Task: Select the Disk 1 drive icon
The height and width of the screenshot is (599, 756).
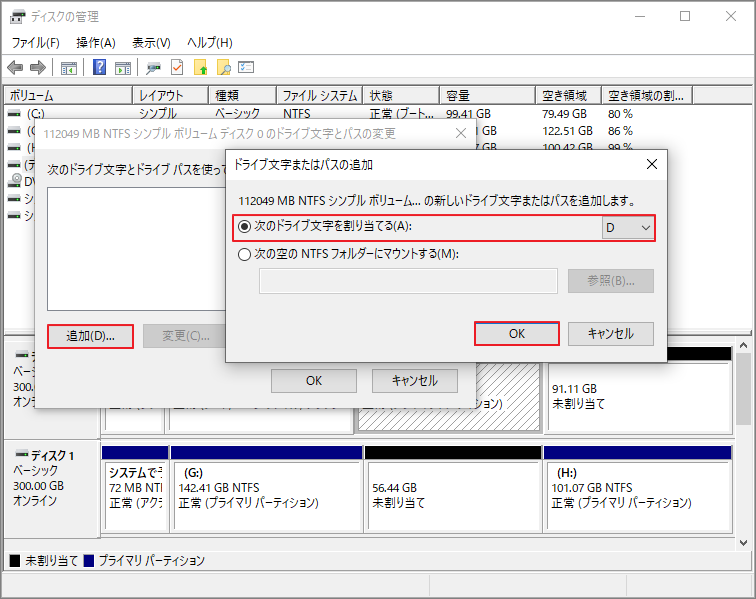Action: (22, 454)
